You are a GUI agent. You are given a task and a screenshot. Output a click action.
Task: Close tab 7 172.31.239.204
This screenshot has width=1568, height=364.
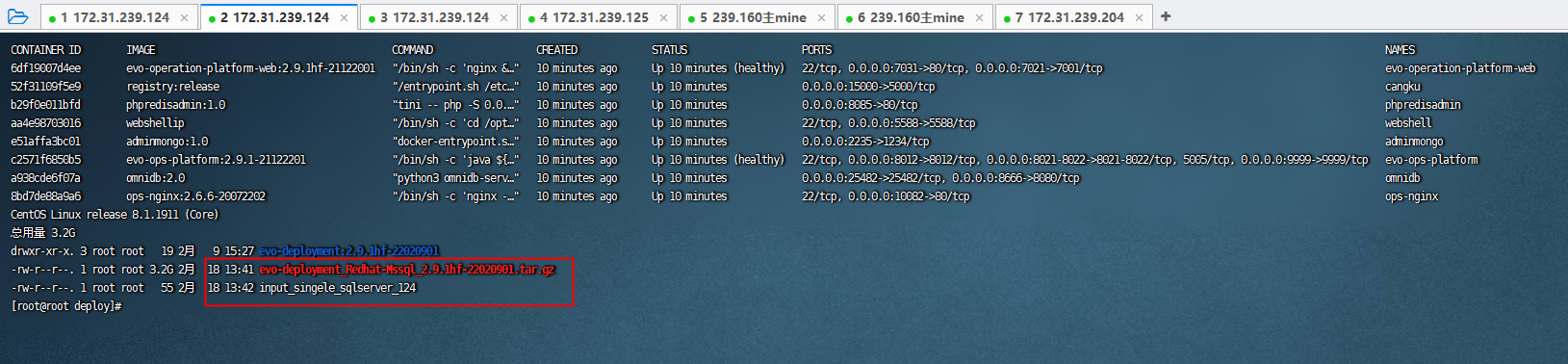coord(1139,17)
